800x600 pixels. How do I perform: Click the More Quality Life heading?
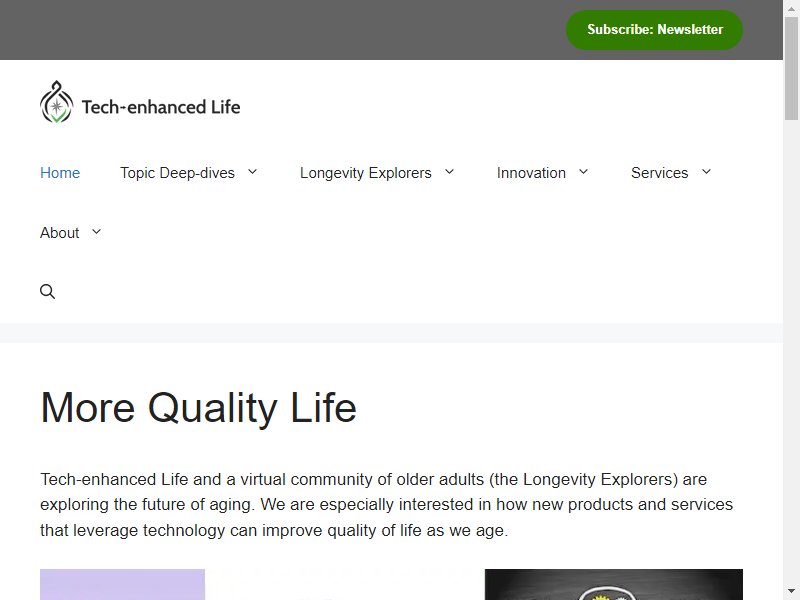[x=198, y=408]
